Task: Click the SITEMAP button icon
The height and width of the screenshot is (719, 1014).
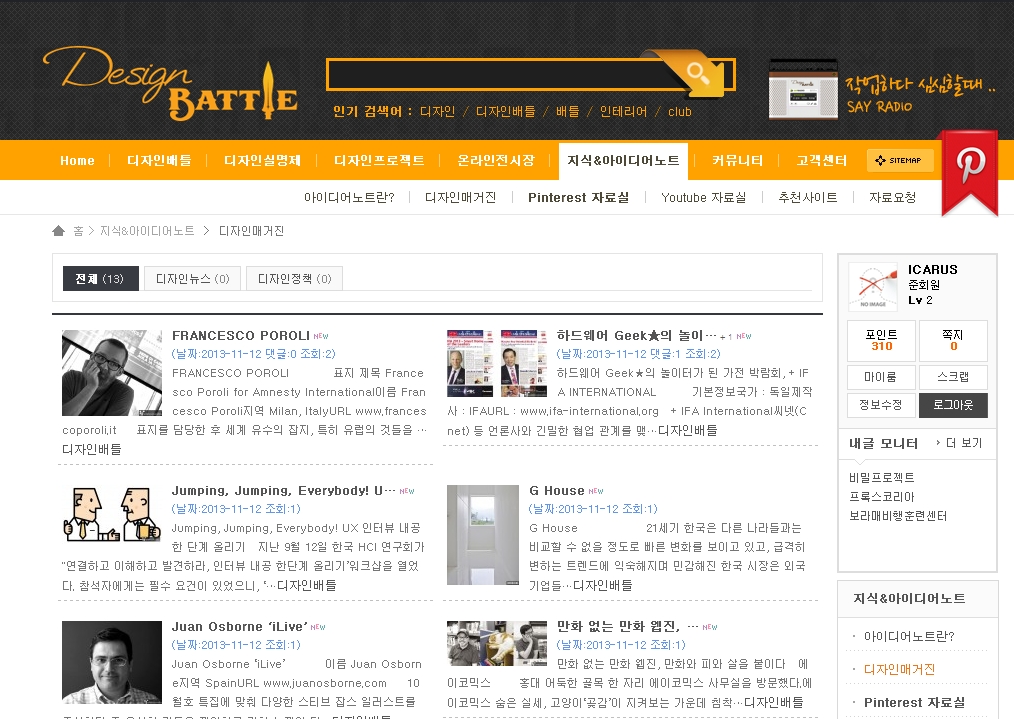Action: click(900, 160)
